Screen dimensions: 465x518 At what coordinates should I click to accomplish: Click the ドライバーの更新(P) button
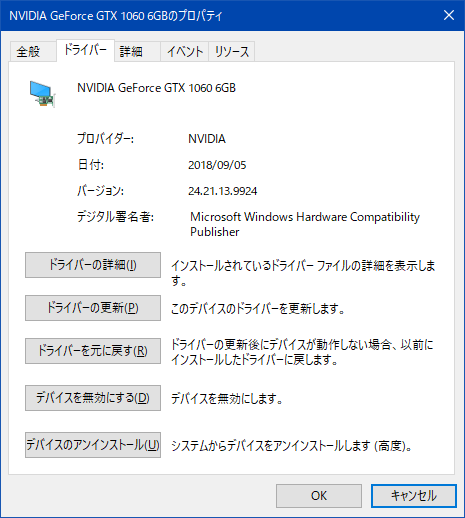[93, 308]
